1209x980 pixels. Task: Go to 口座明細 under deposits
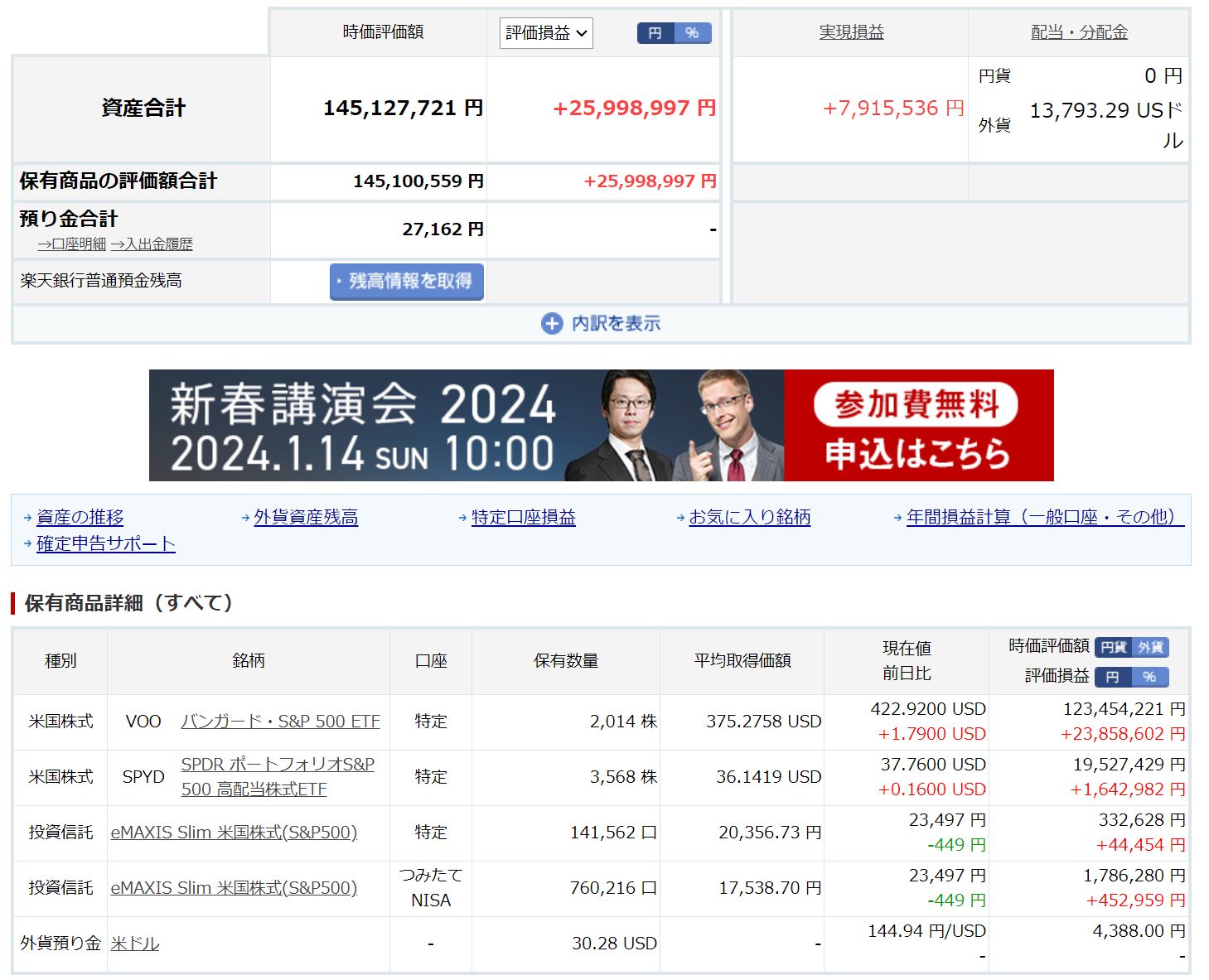(72, 244)
